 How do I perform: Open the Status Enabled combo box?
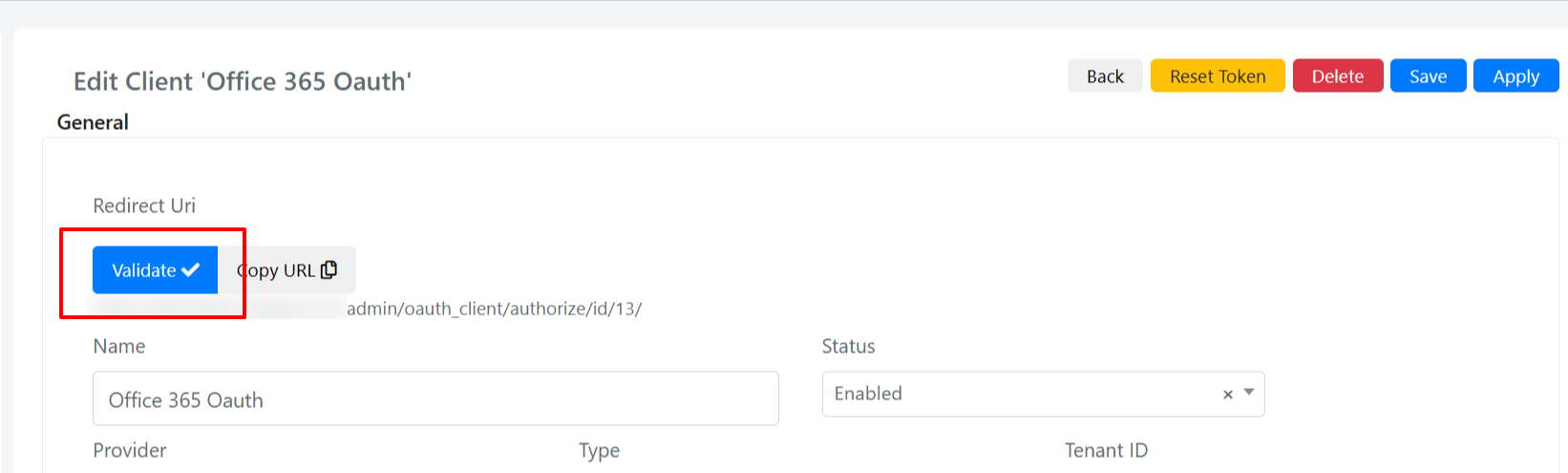1043,394
